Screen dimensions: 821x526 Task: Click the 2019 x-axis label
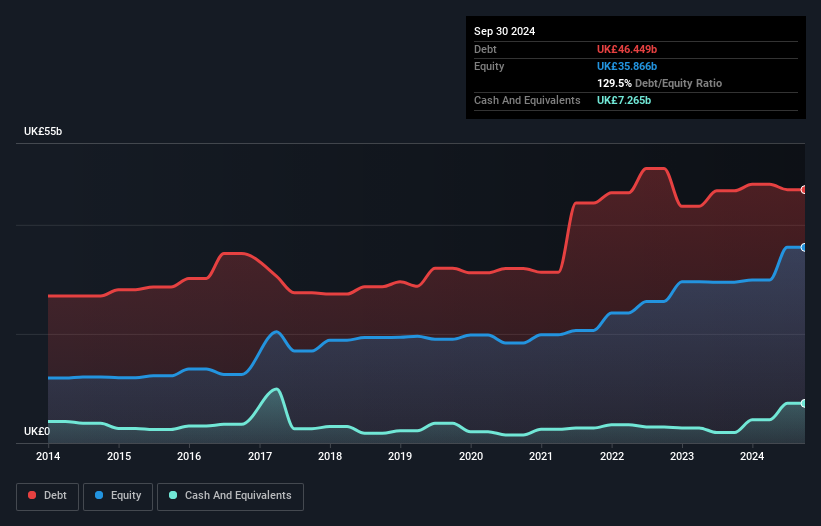(x=400, y=456)
